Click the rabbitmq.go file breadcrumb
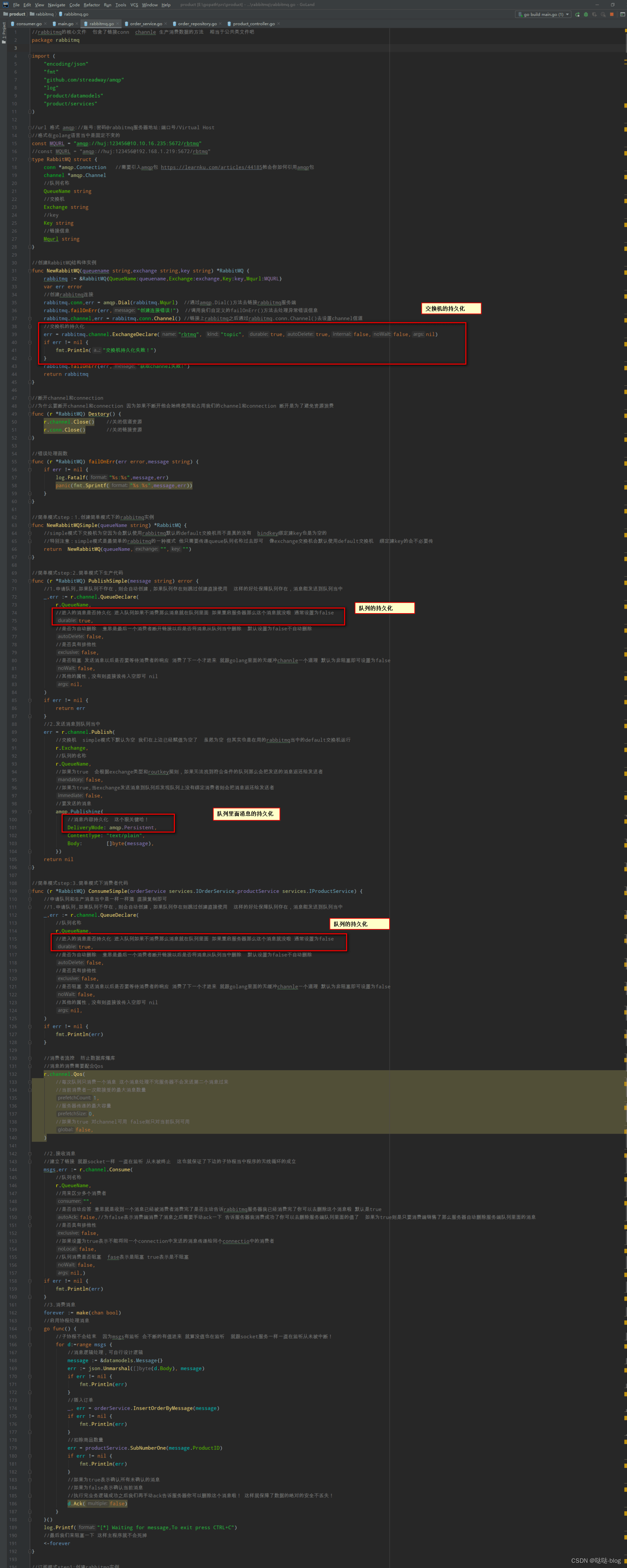This screenshot has height=1568, width=627. (x=74, y=14)
